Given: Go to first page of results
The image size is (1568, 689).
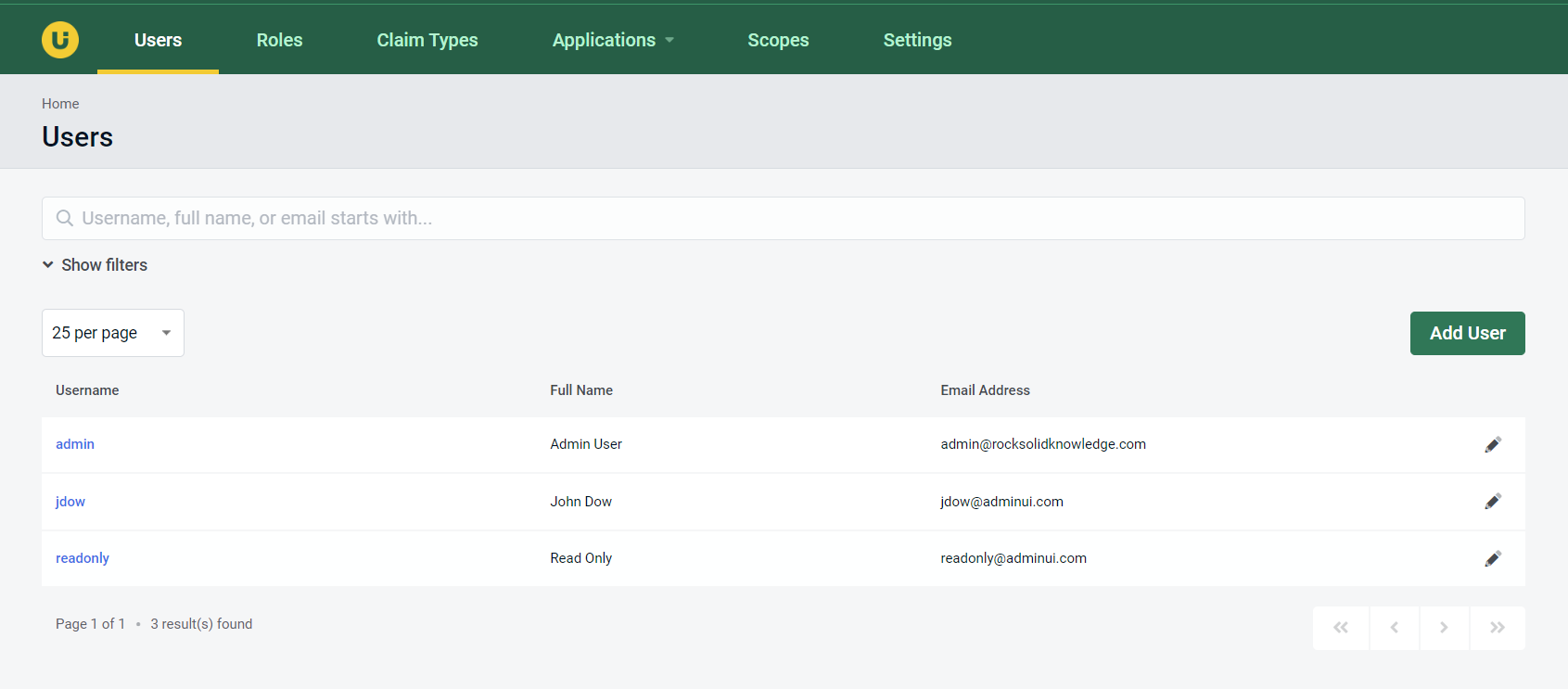Looking at the screenshot, I should pos(1341,628).
